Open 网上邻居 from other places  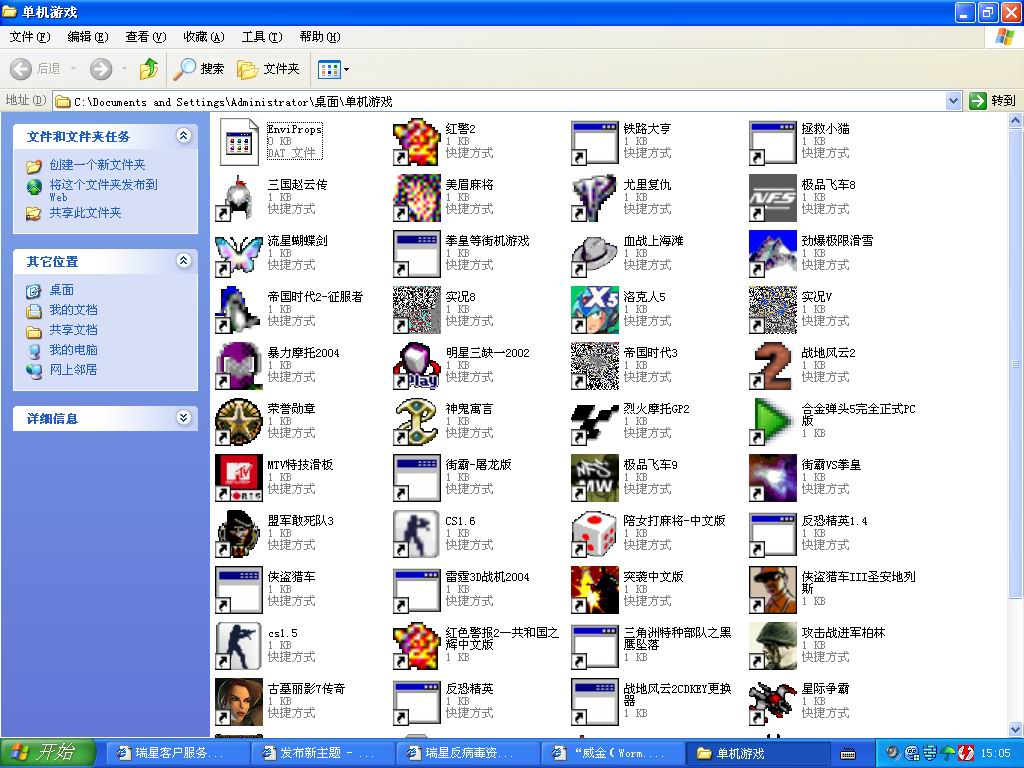(x=73, y=370)
